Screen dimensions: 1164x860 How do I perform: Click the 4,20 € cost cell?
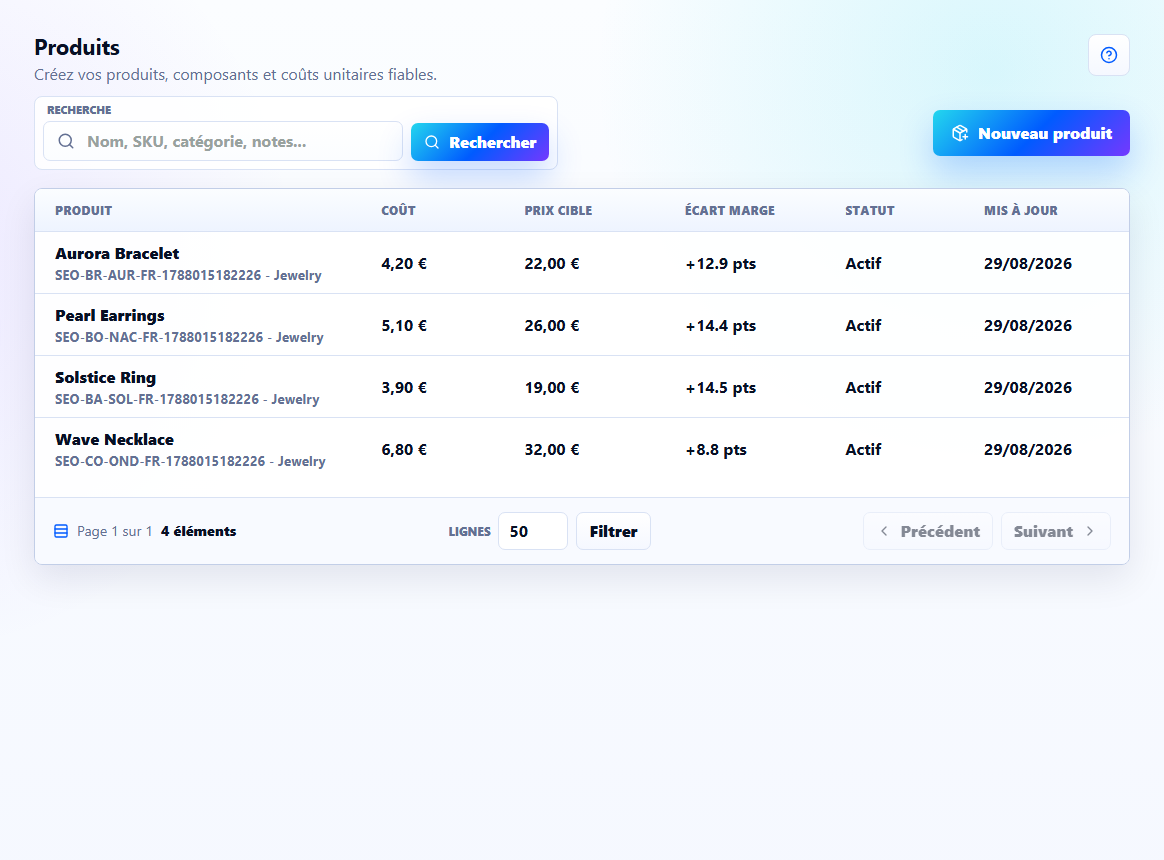click(404, 264)
